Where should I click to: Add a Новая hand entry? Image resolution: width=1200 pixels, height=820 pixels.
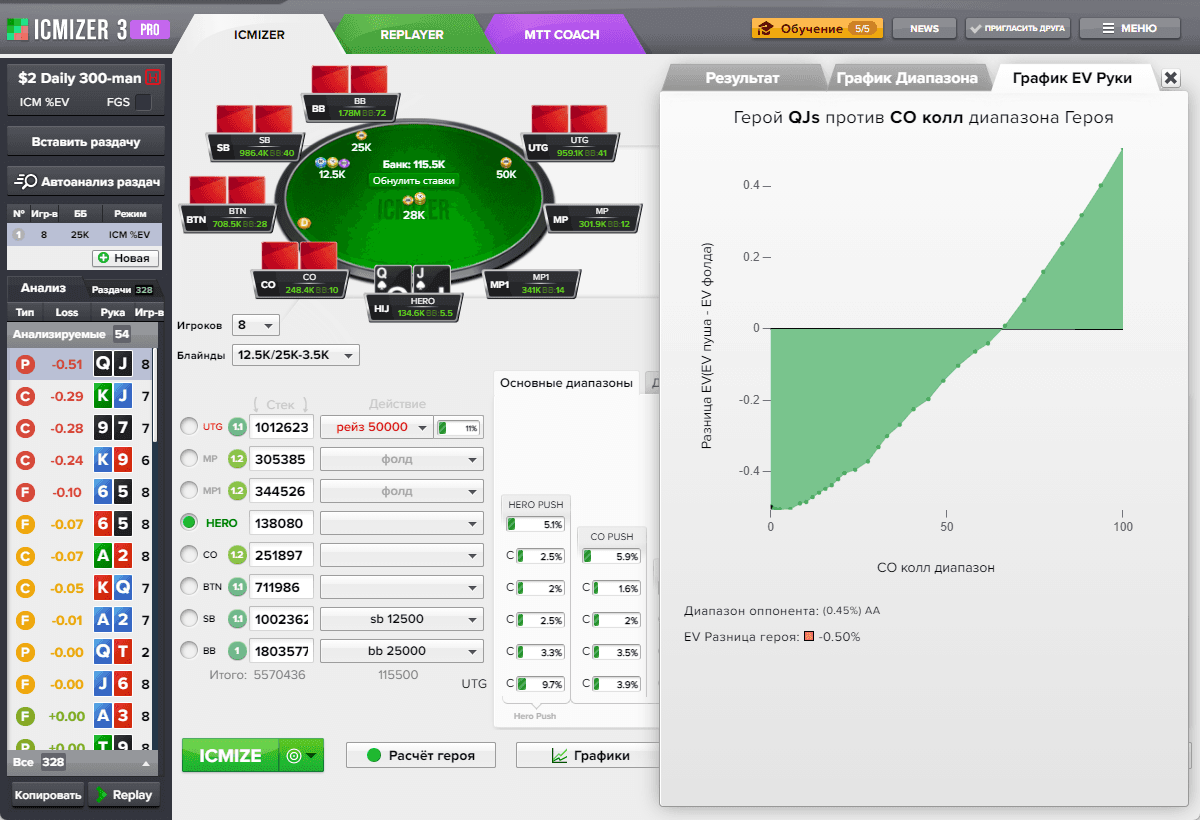coord(126,258)
